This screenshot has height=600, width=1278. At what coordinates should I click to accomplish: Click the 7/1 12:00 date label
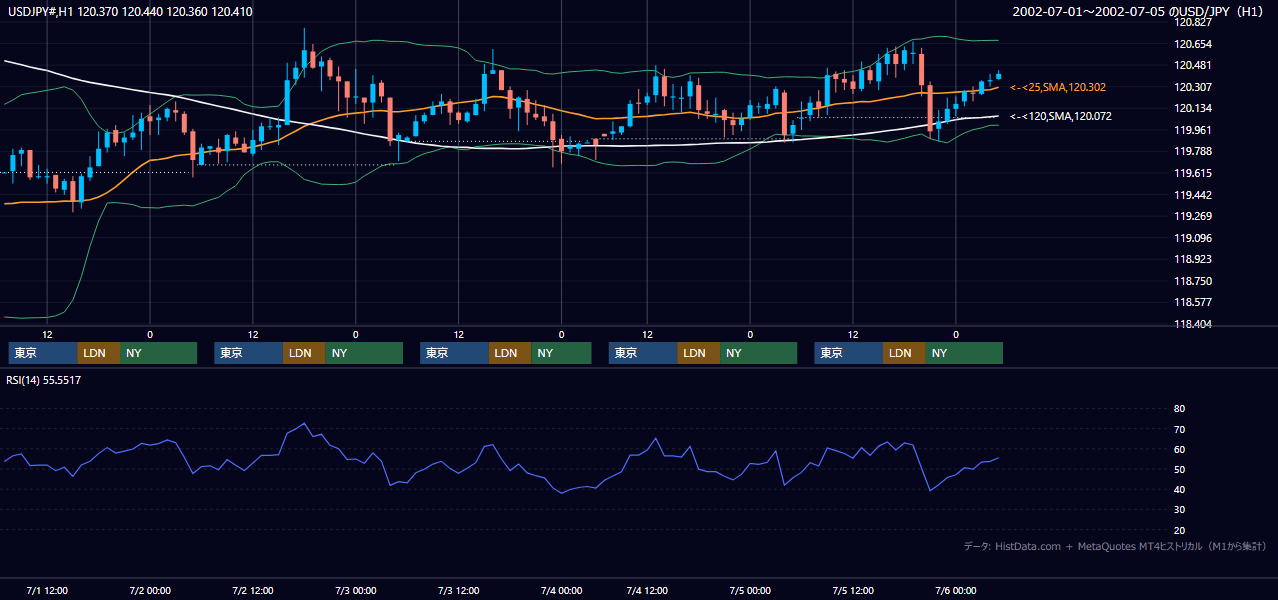[x=47, y=590]
